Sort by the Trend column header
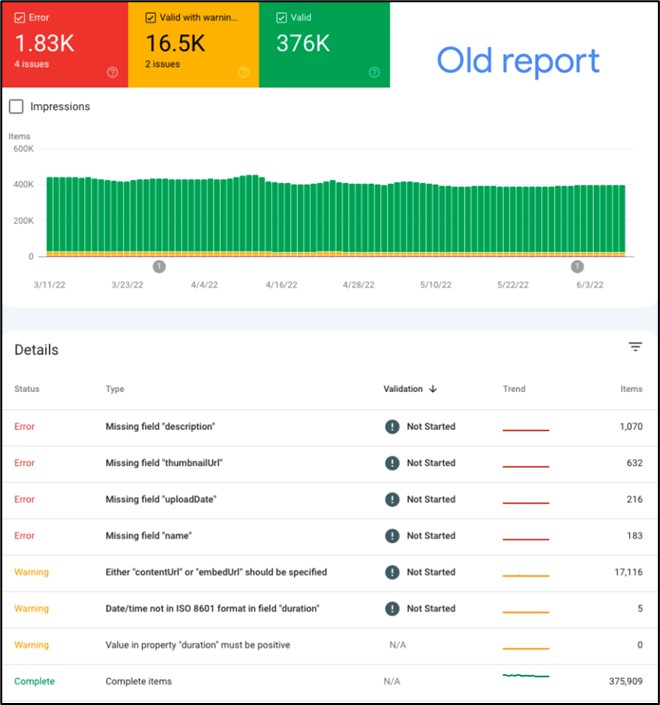The image size is (660, 705). 514,389
